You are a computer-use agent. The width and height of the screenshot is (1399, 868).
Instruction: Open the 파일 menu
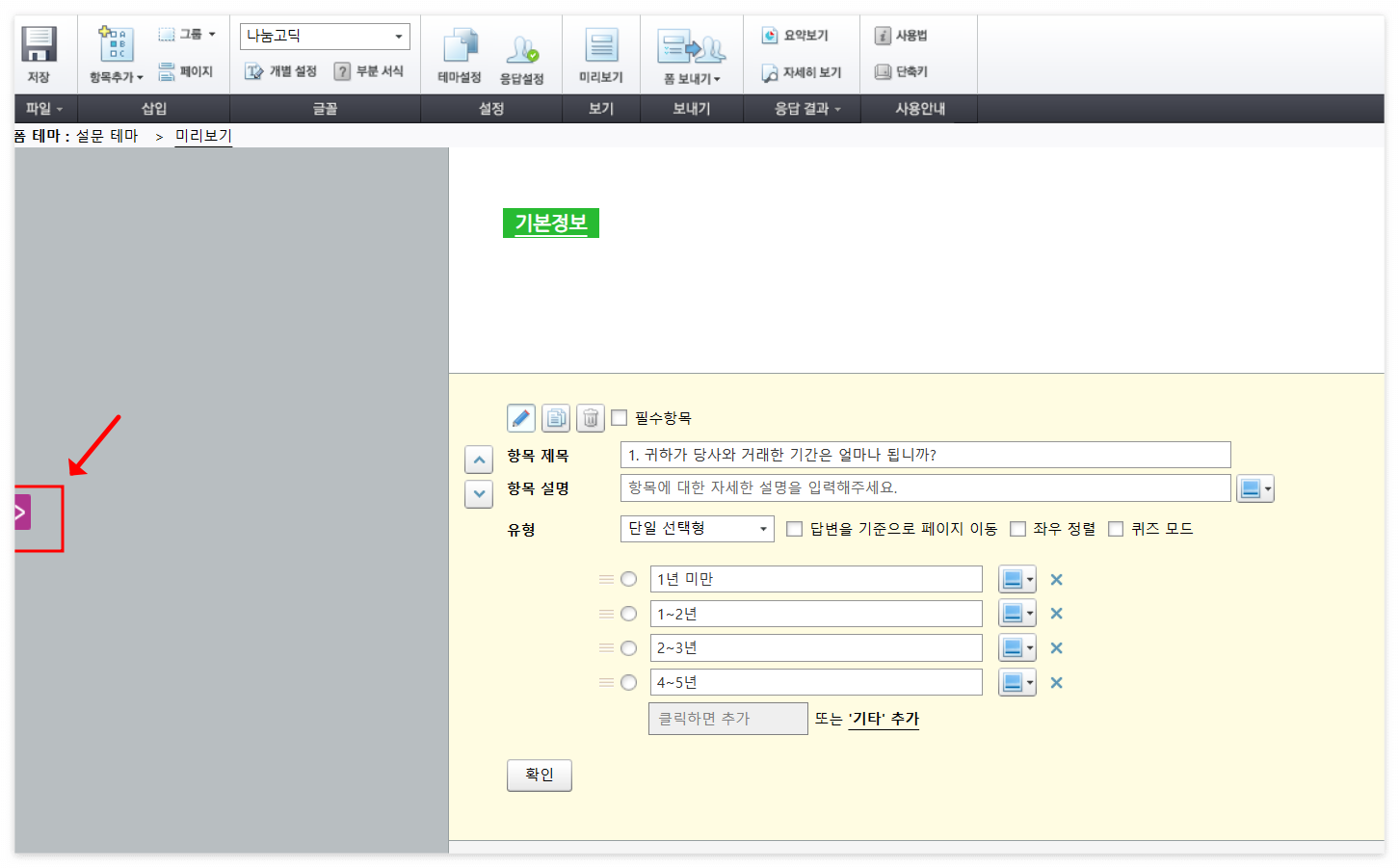point(40,108)
